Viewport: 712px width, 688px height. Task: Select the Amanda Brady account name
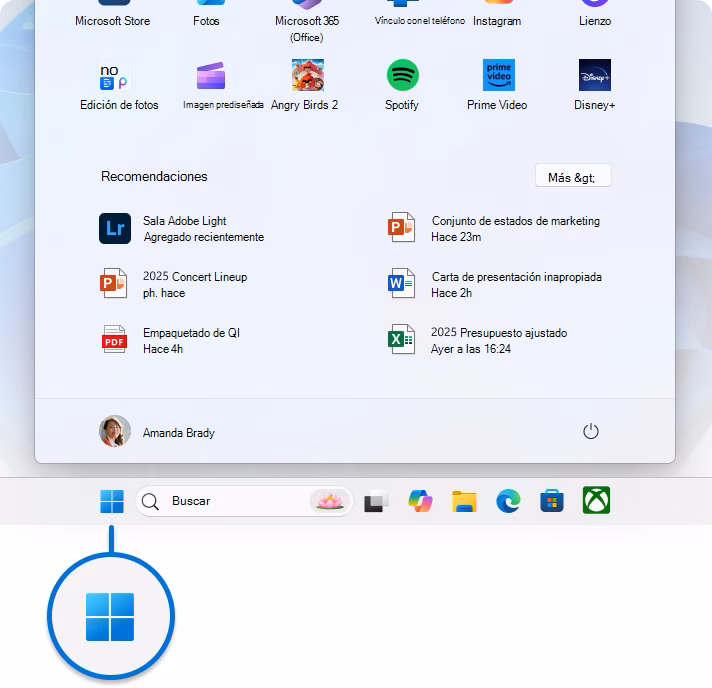[x=178, y=433]
